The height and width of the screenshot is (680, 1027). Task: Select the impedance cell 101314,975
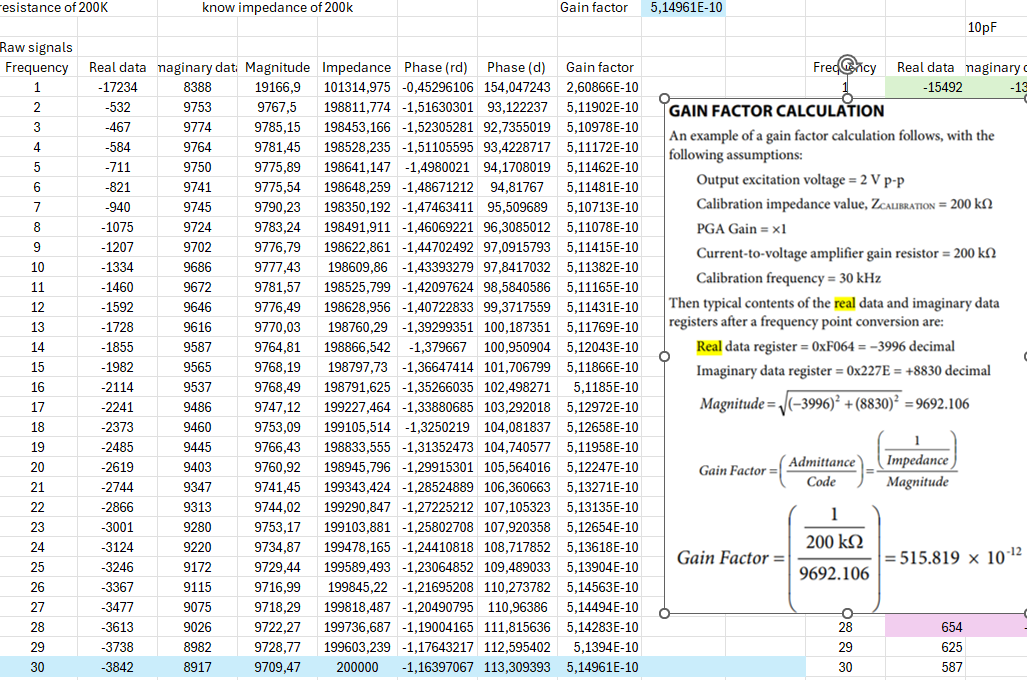[x=357, y=87]
